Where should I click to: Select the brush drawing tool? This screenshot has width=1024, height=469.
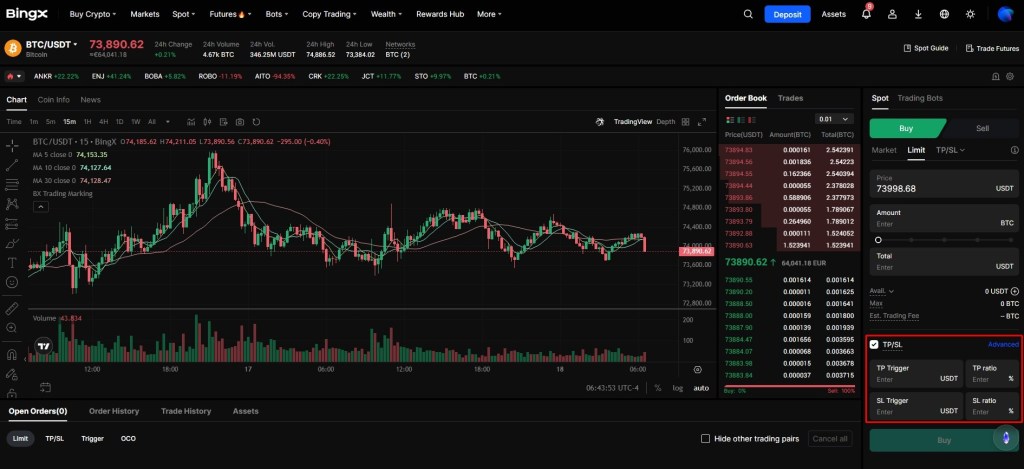12,244
